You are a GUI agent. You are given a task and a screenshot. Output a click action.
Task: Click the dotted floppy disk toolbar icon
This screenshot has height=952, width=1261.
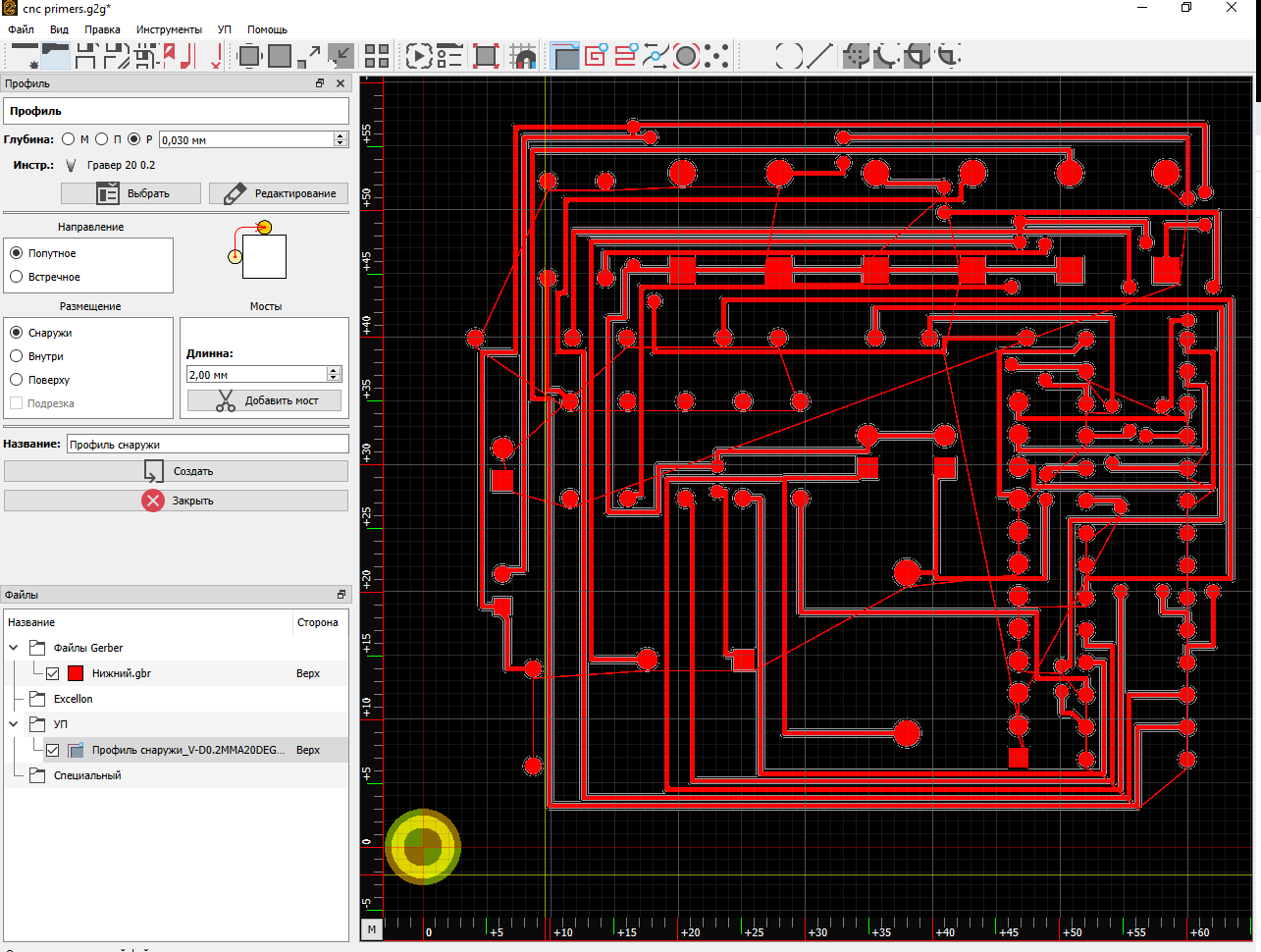coord(147,56)
